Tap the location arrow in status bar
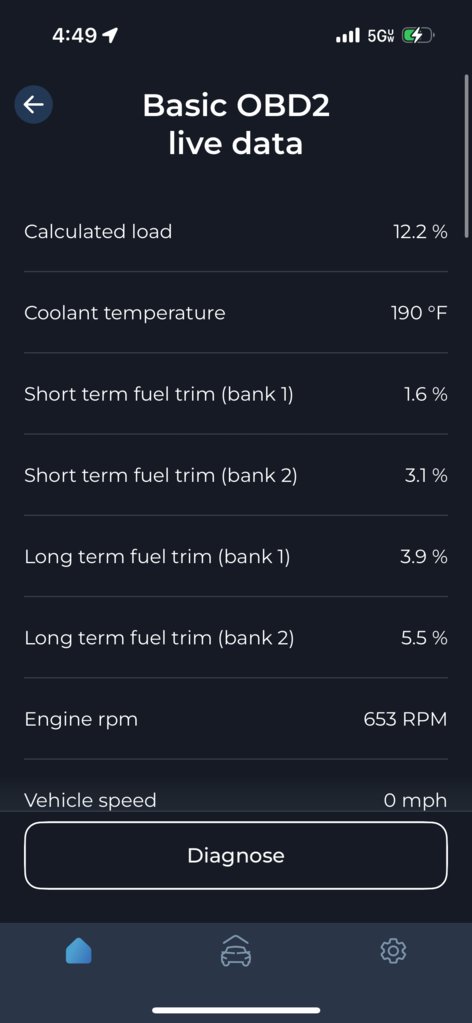The width and height of the screenshot is (472, 1023). click(110, 35)
